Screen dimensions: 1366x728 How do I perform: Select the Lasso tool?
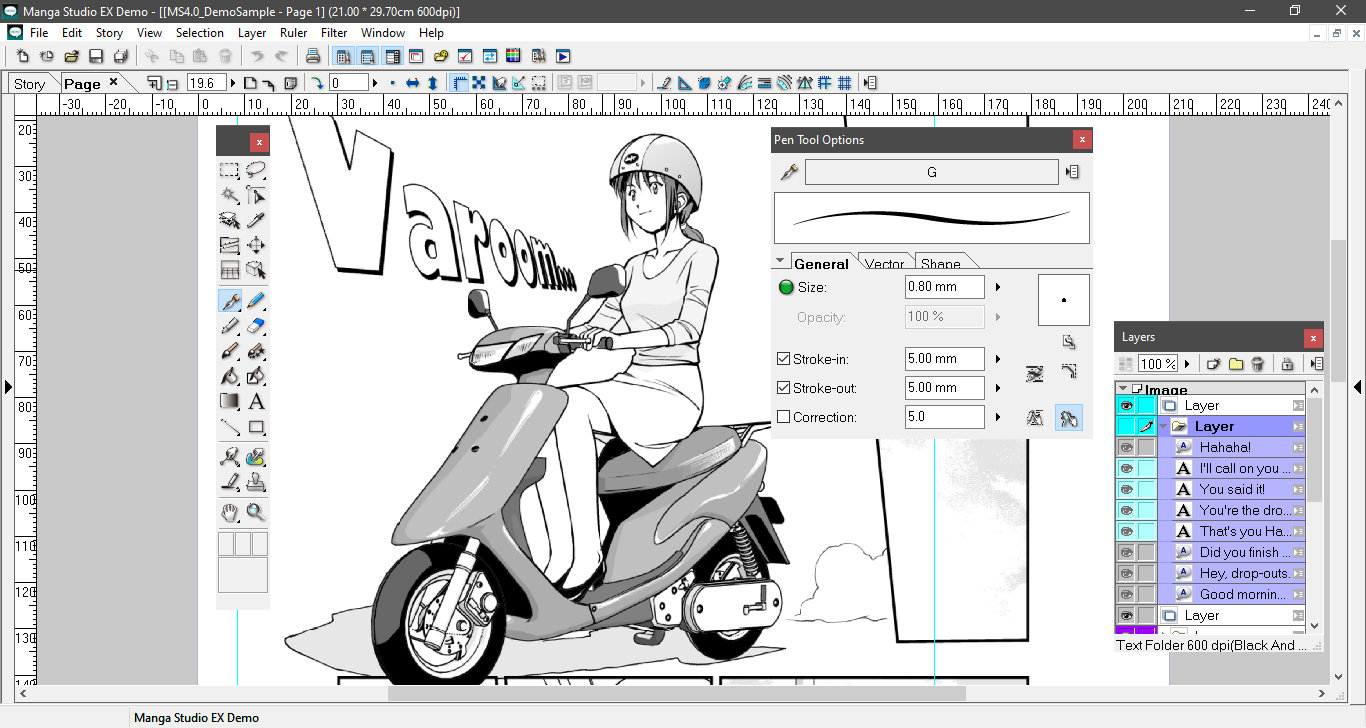(x=256, y=170)
